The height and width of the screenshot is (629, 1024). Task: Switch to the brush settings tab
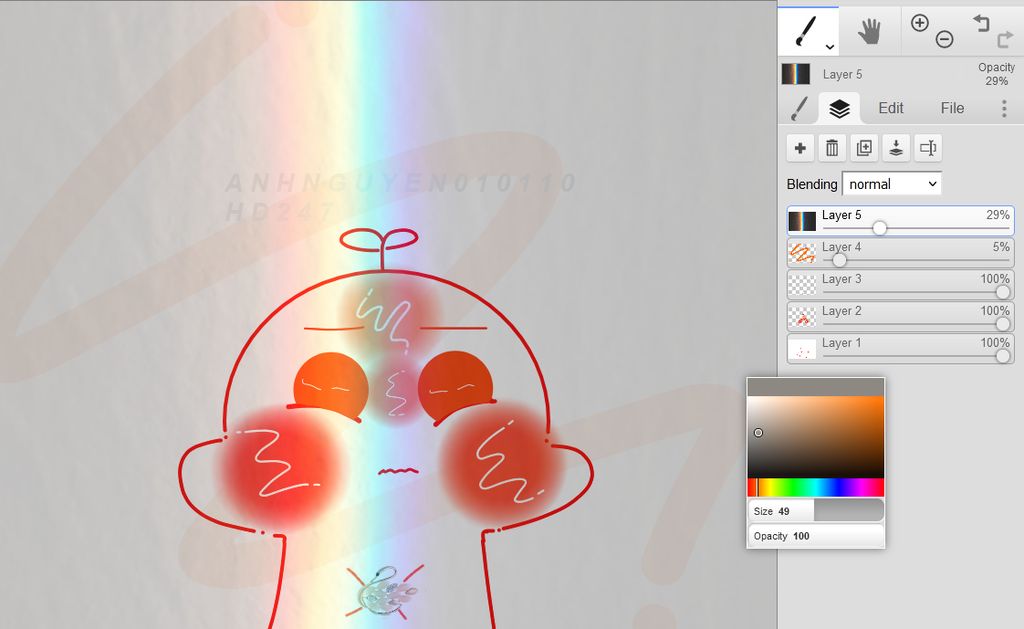[798, 108]
